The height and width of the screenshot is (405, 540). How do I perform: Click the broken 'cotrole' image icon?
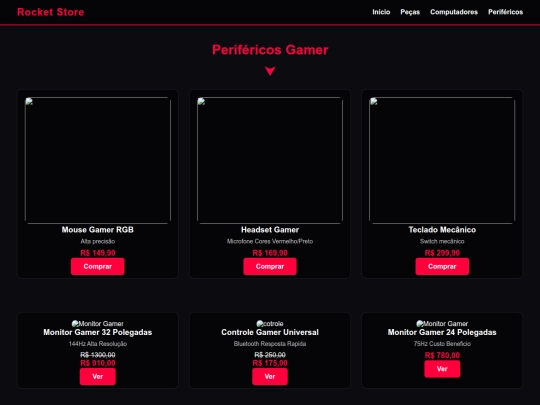click(260, 324)
